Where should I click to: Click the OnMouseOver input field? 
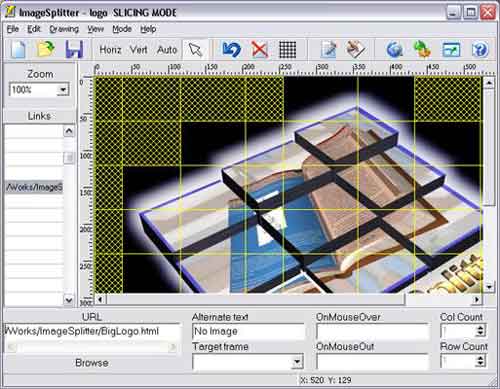[x=372, y=331]
